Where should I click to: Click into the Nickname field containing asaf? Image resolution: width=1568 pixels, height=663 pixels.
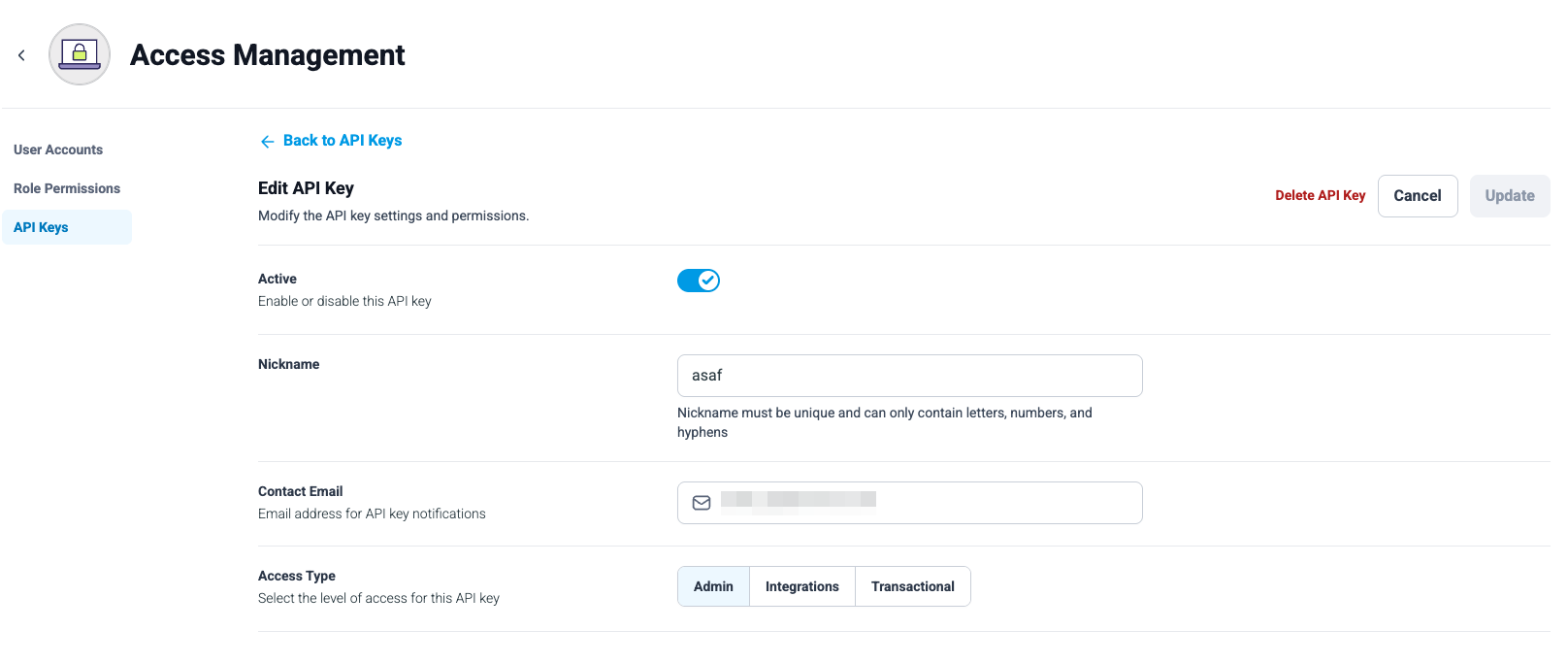click(x=910, y=376)
